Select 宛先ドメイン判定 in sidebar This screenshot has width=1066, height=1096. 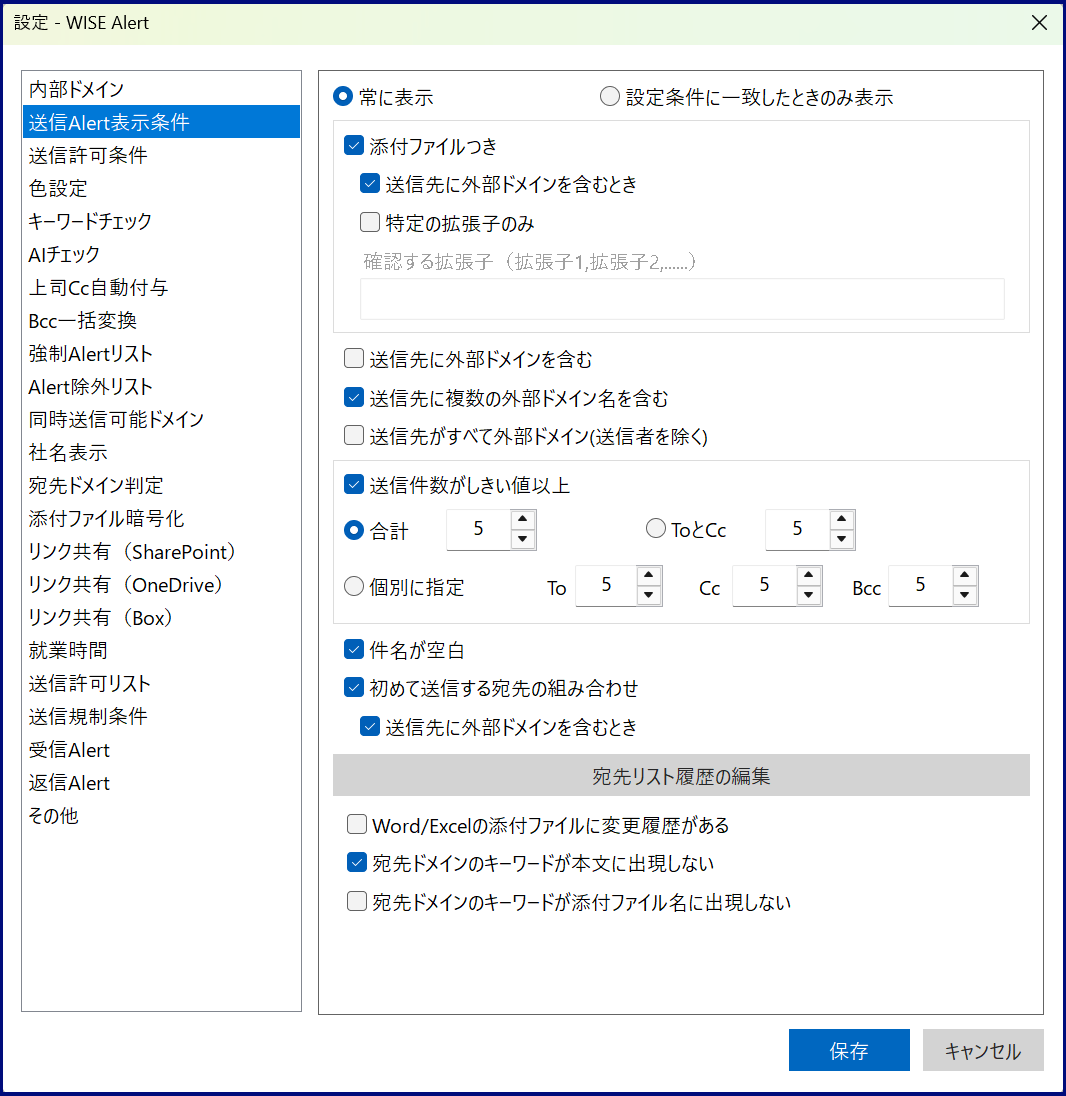coord(161,486)
